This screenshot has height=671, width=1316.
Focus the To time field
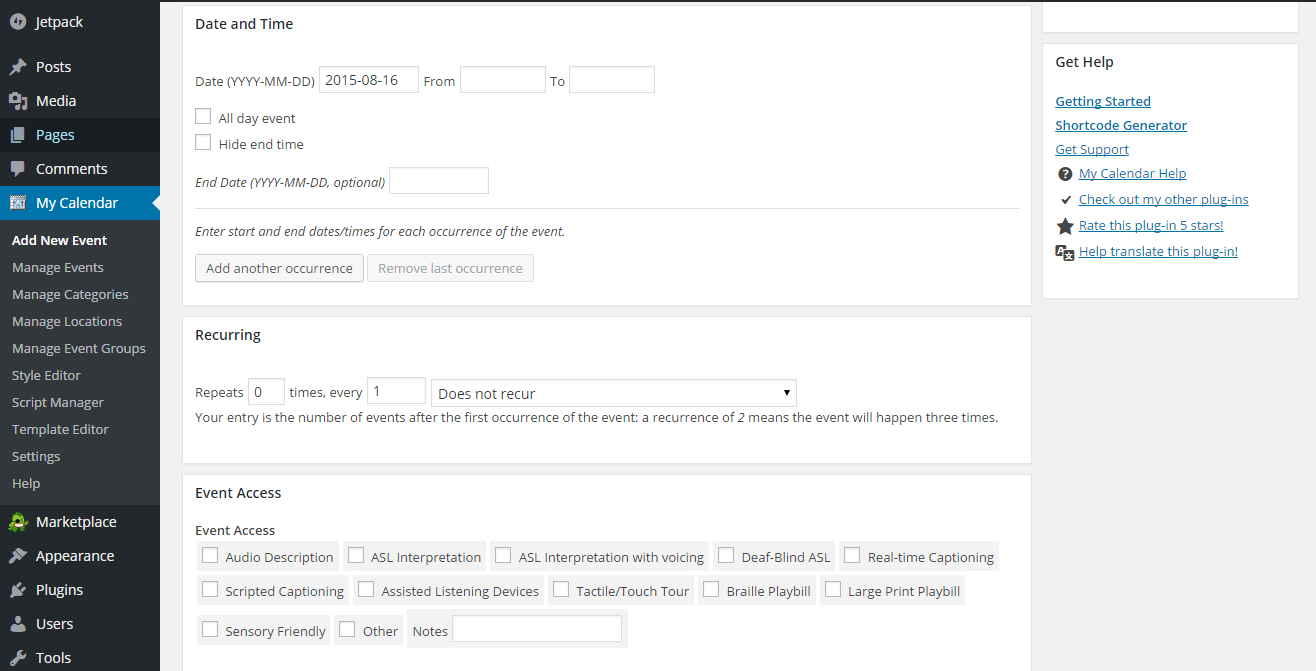click(x=612, y=80)
